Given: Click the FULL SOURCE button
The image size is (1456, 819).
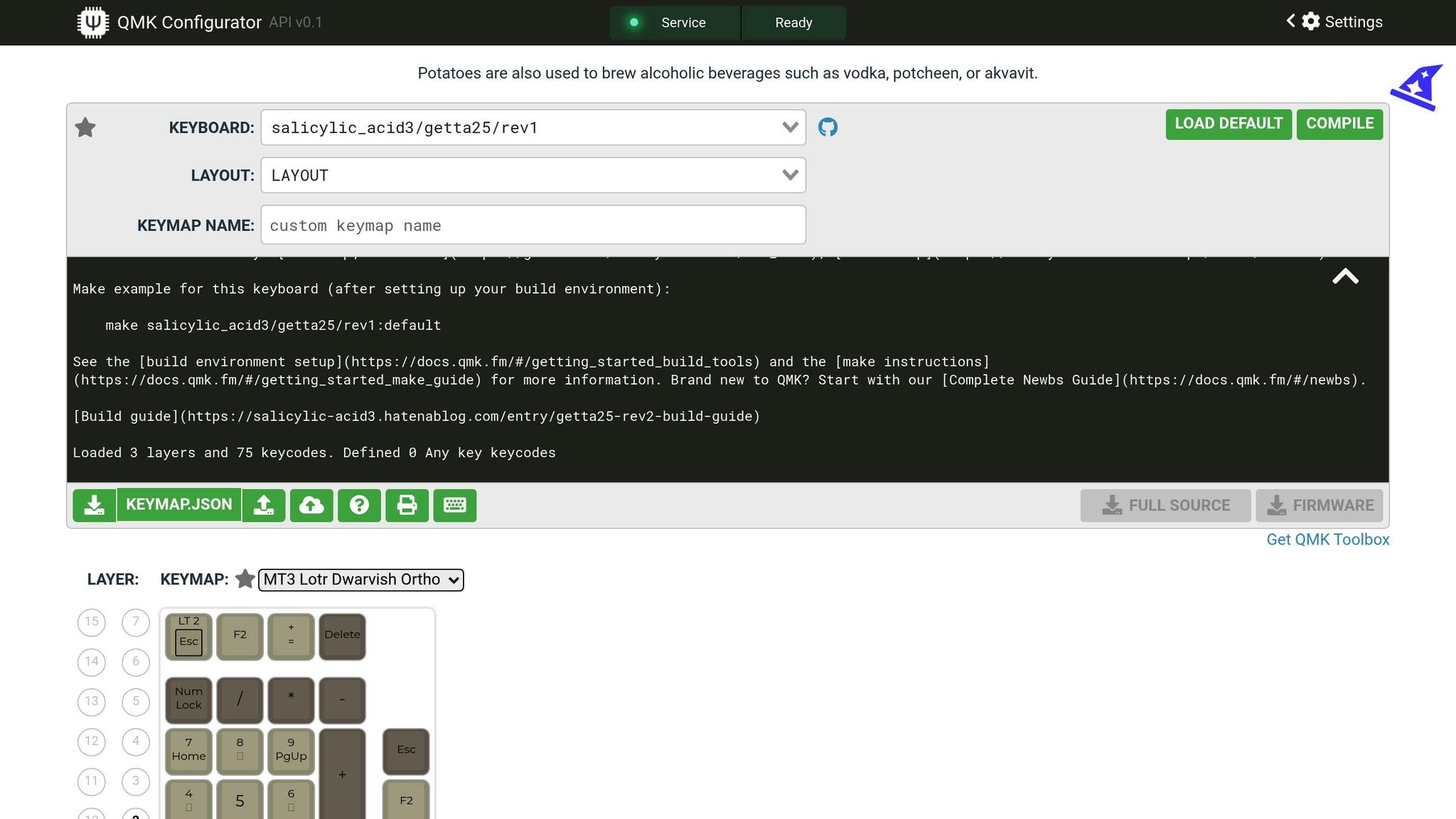Looking at the screenshot, I should click(1165, 505).
